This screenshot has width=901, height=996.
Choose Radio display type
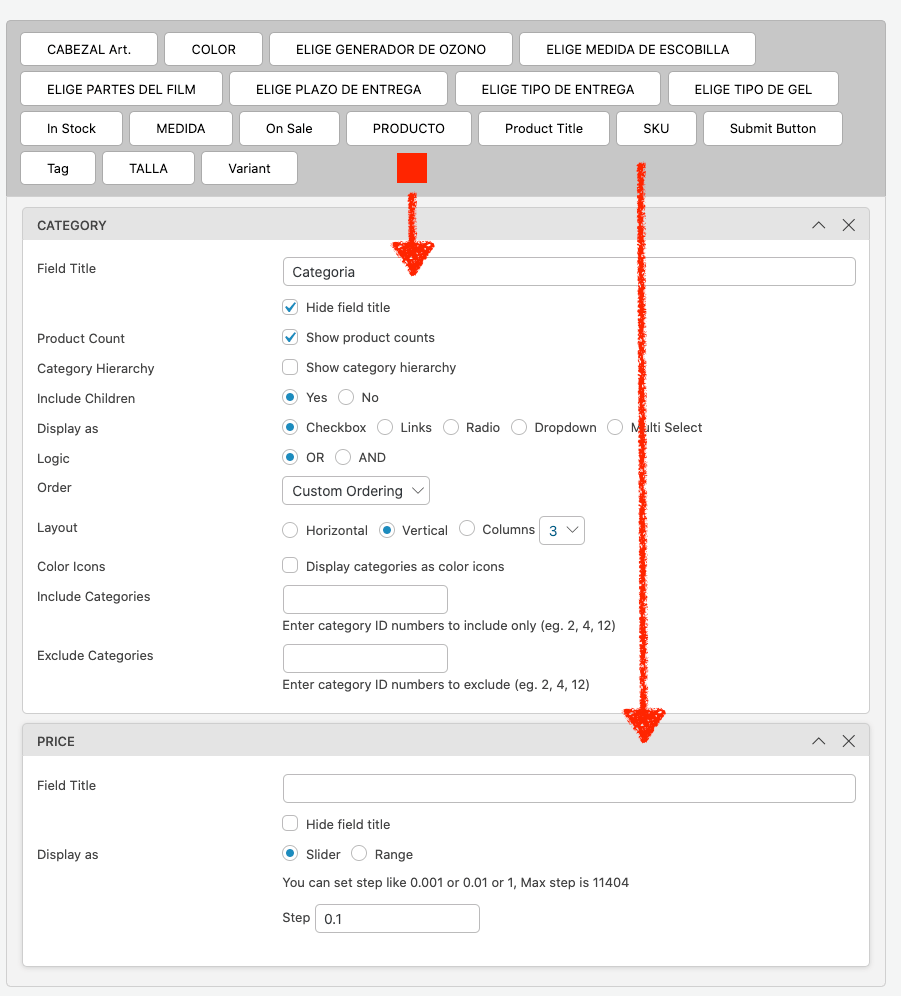point(450,427)
